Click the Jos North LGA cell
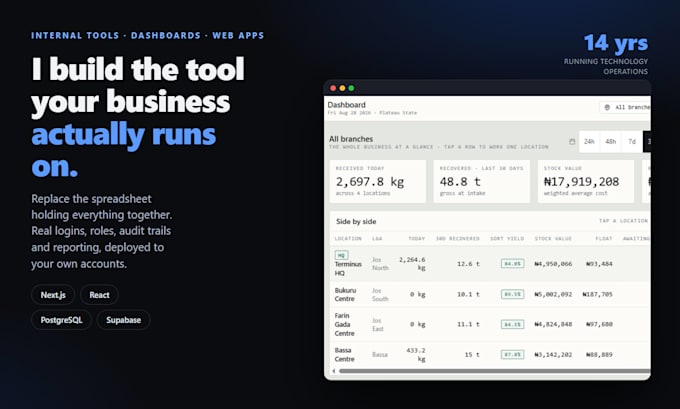Image resolution: width=680 pixels, height=409 pixels. [380, 264]
